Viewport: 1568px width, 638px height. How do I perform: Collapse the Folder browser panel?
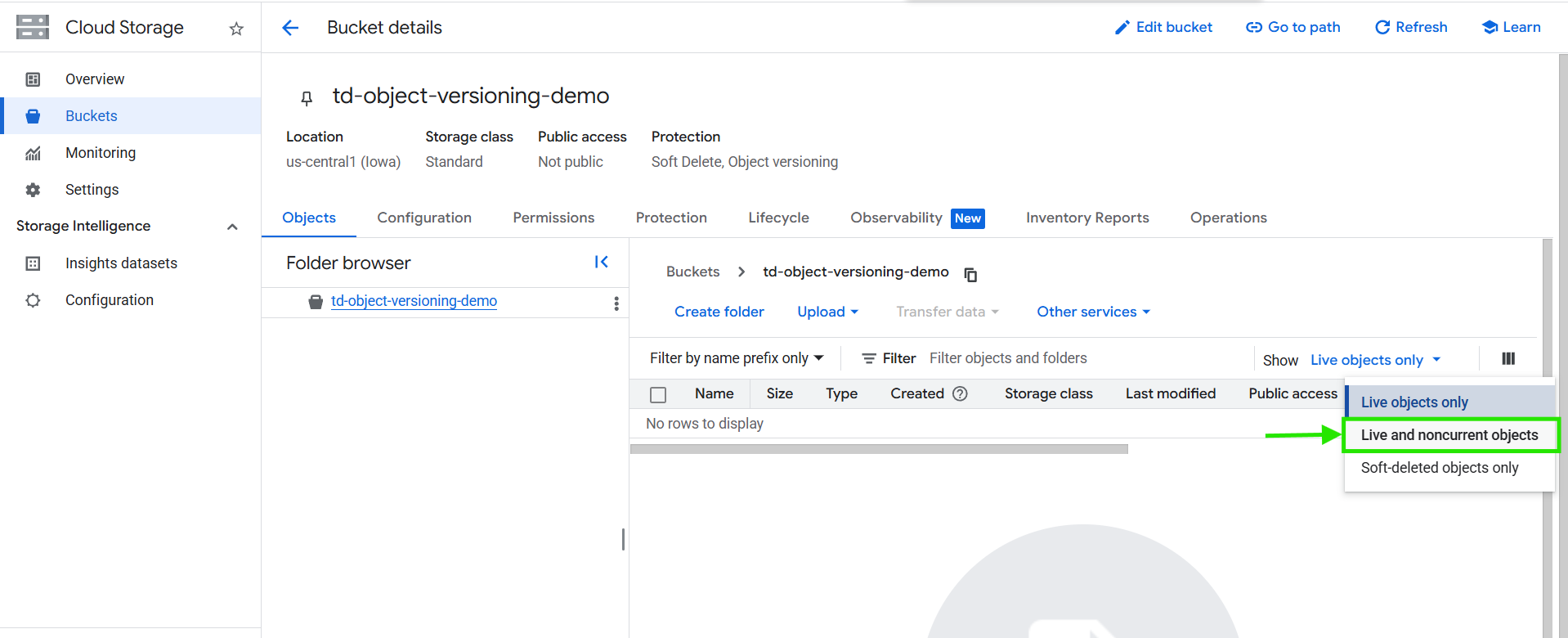(601, 262)
